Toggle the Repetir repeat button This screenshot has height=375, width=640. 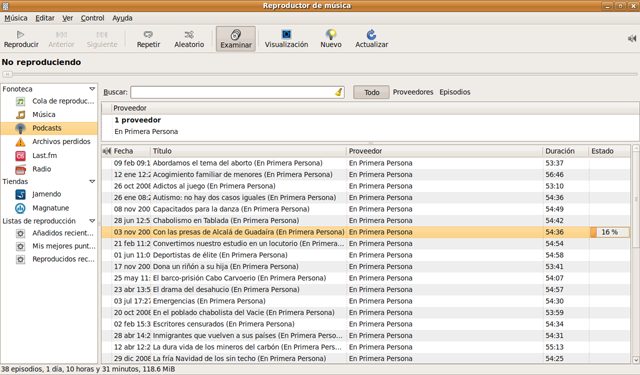coord(148,39)
